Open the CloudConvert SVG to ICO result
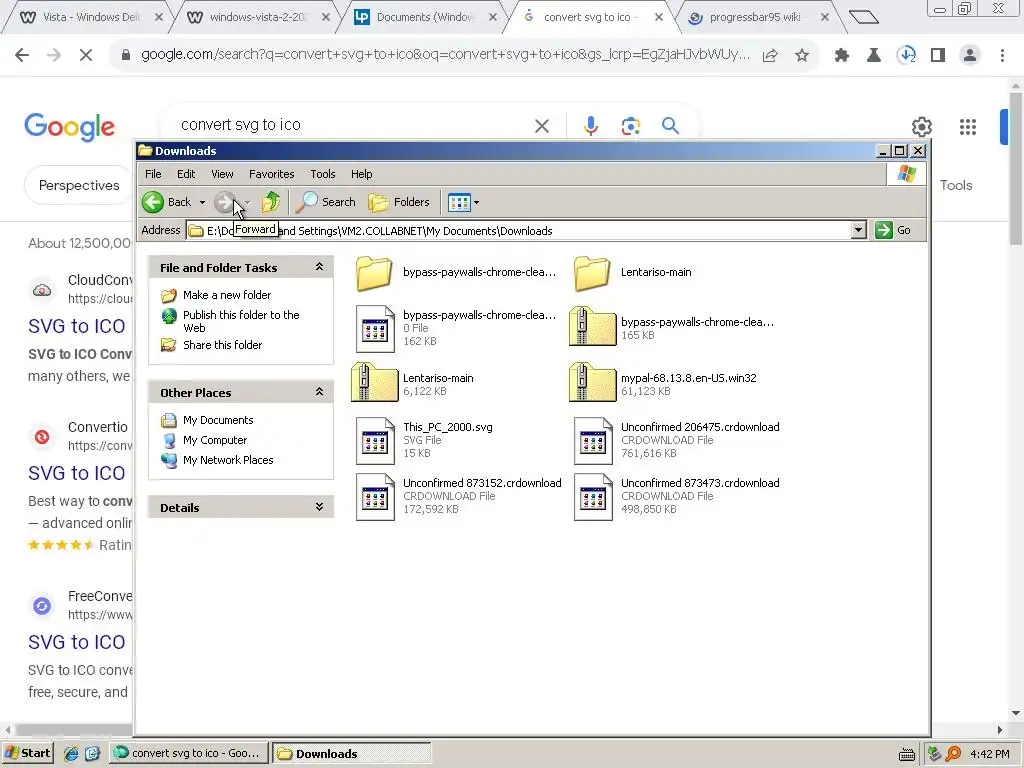Screen dimensions: 1024x768 coord(76,326)
